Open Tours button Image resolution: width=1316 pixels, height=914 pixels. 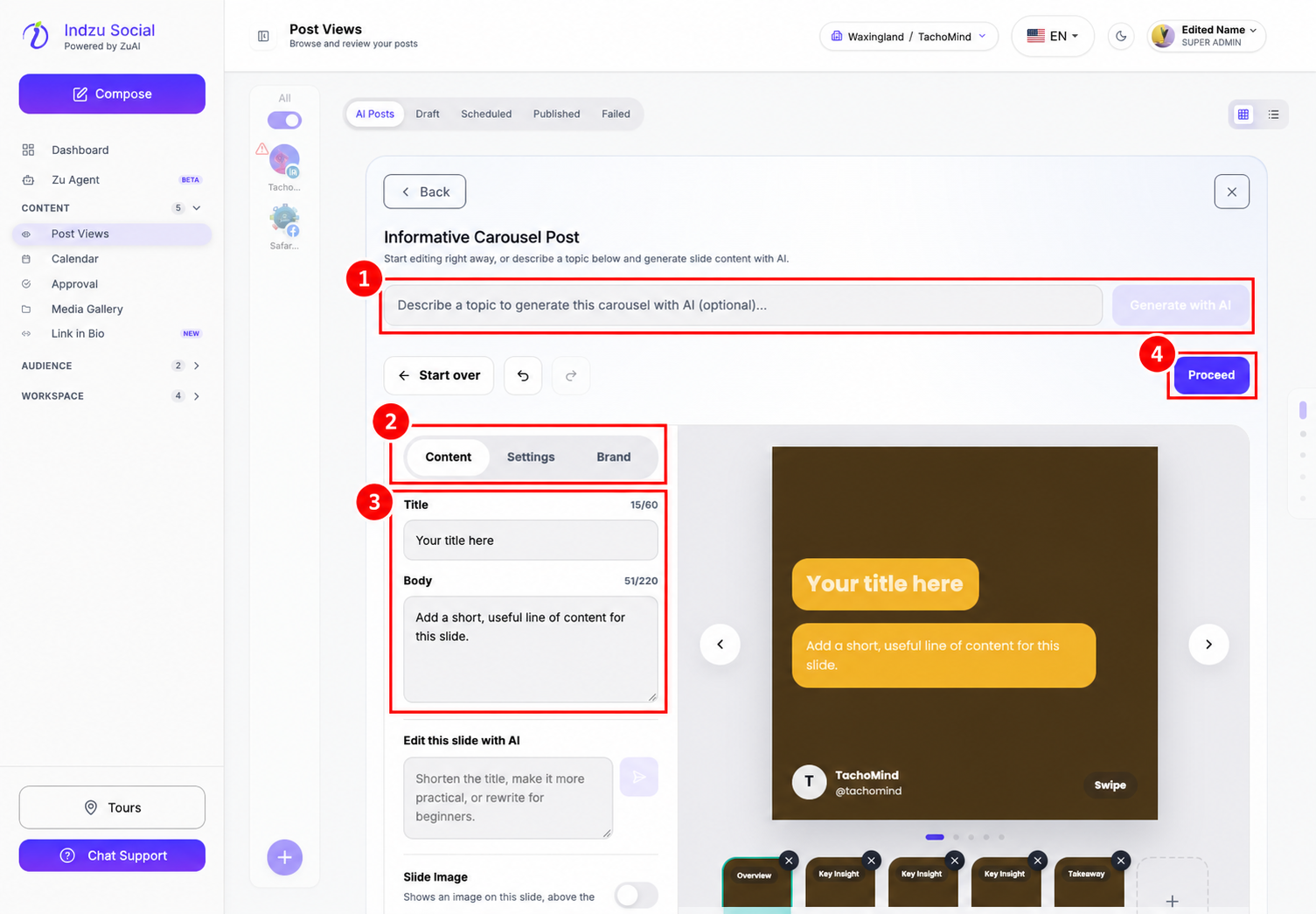point(112,807)
